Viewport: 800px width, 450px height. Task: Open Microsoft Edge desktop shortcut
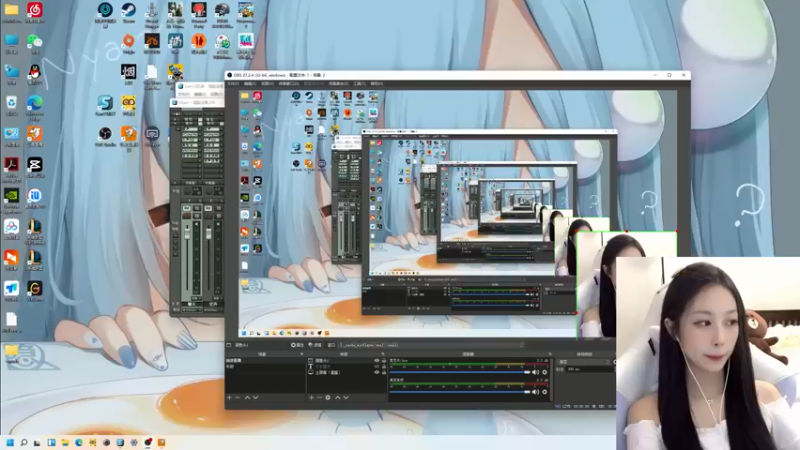point(35,106)
